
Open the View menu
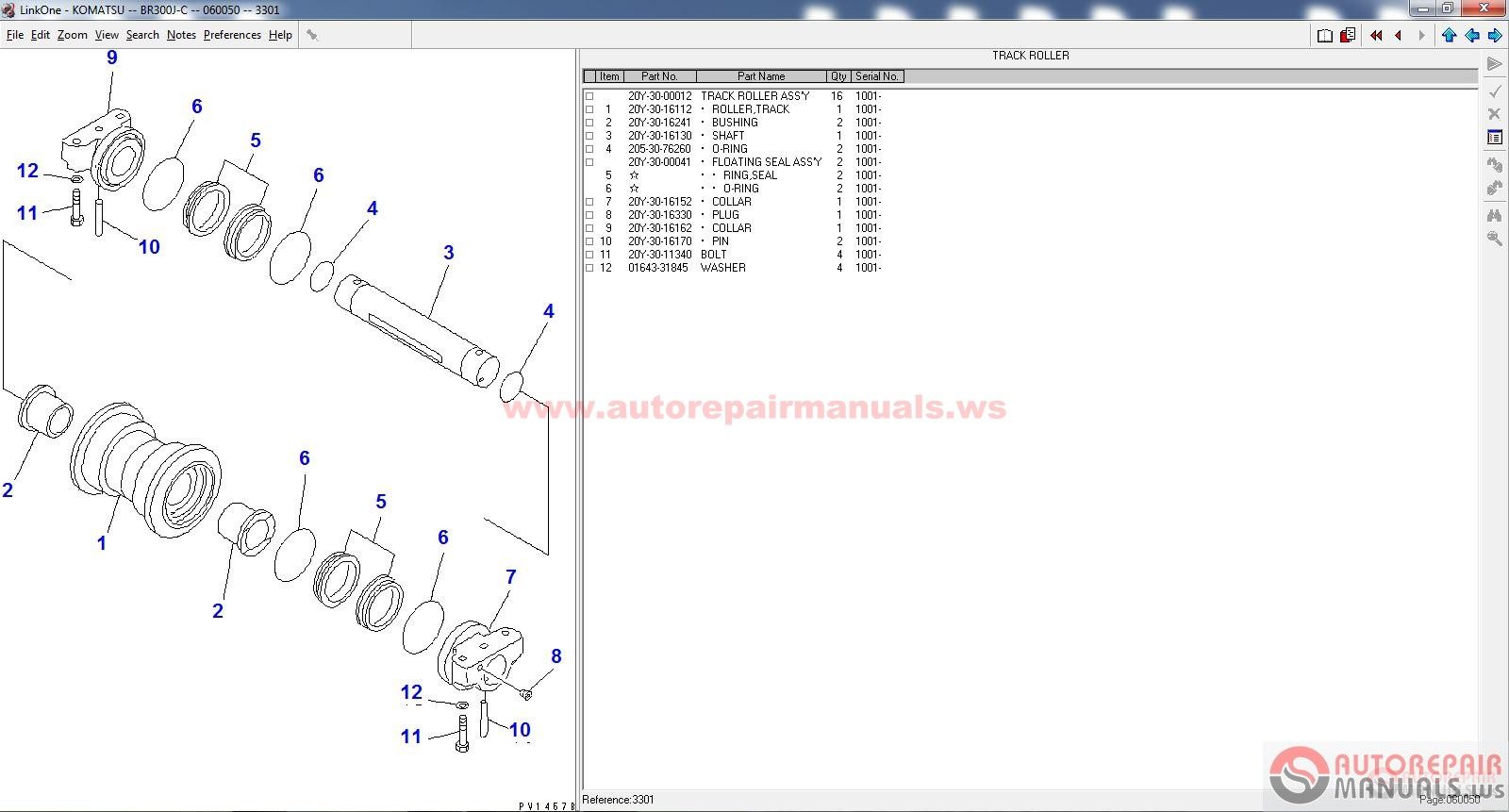[x=107, y=35]
